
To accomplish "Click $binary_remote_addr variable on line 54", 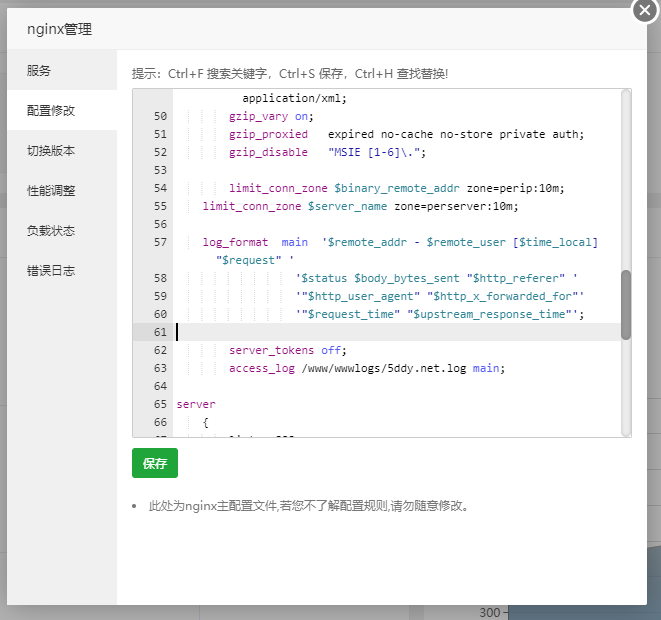I will click(x=397, y=188).
